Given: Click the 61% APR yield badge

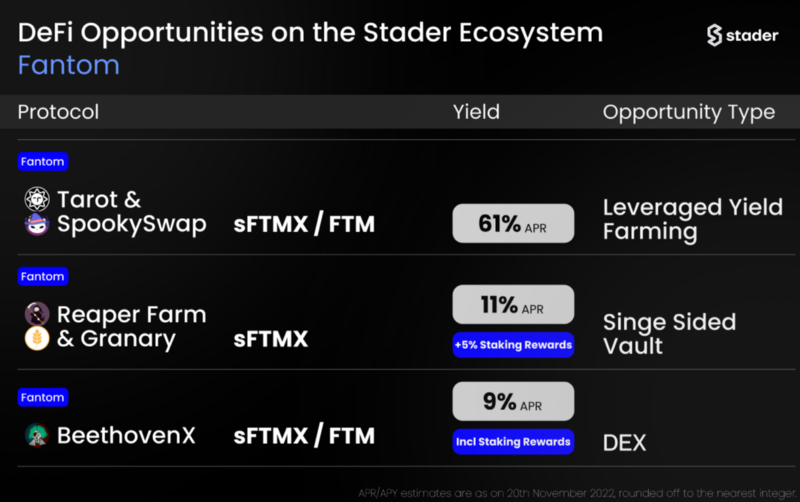Looking at the screenshot, I should pos(513,223).
